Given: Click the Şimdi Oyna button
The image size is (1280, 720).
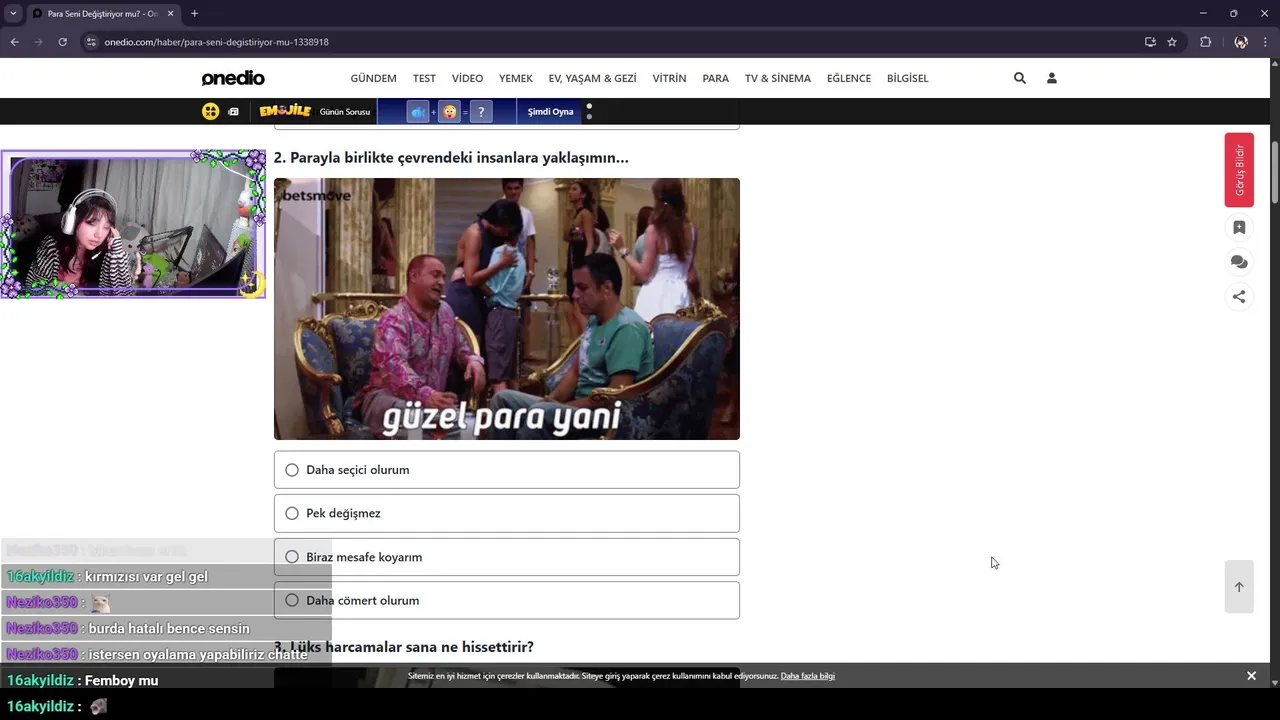Looking at the screenshot, I should point(550,112).
